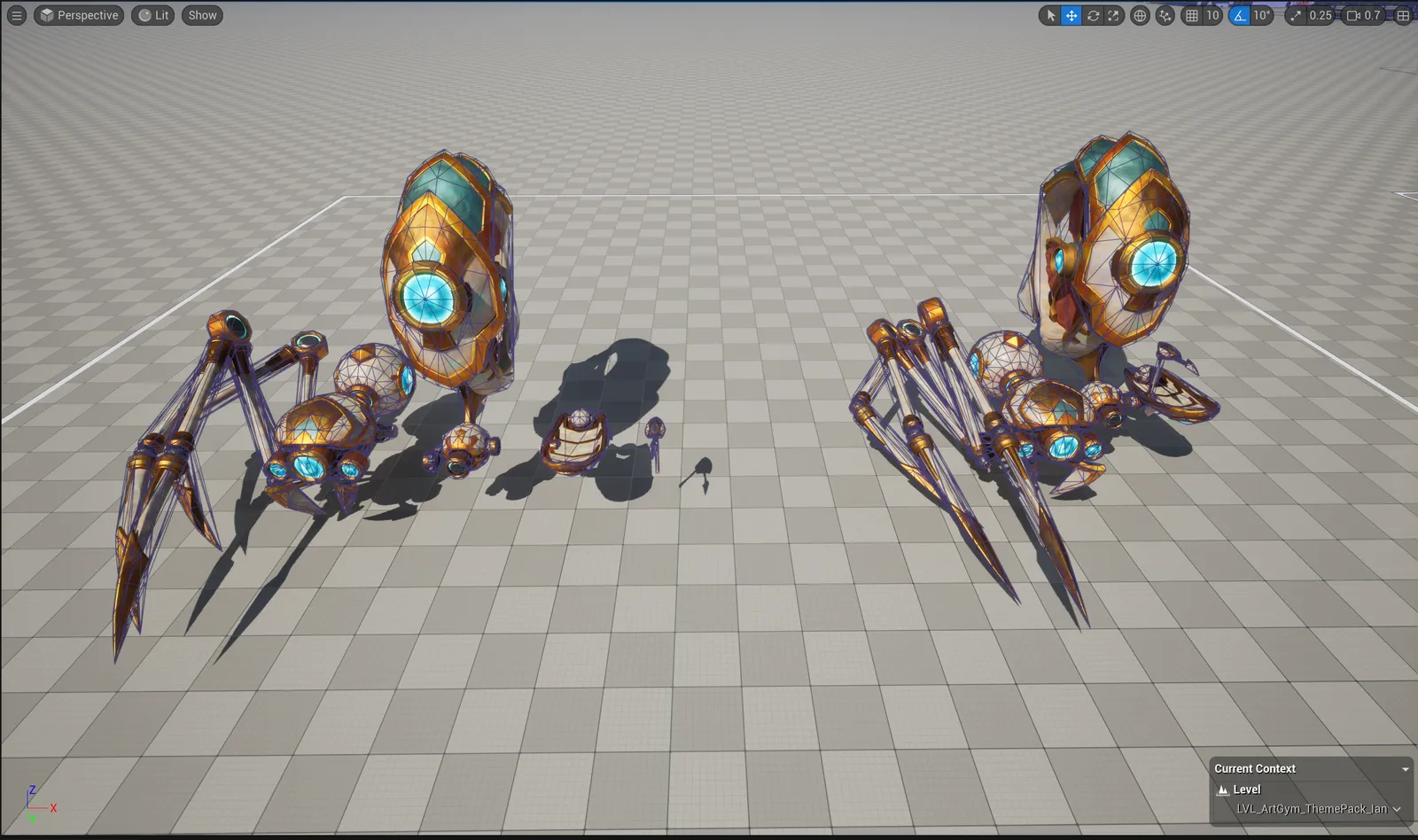1418x840 pixels.
Task: Activate the rotate objects tool
Action: tap(1093, 15)
